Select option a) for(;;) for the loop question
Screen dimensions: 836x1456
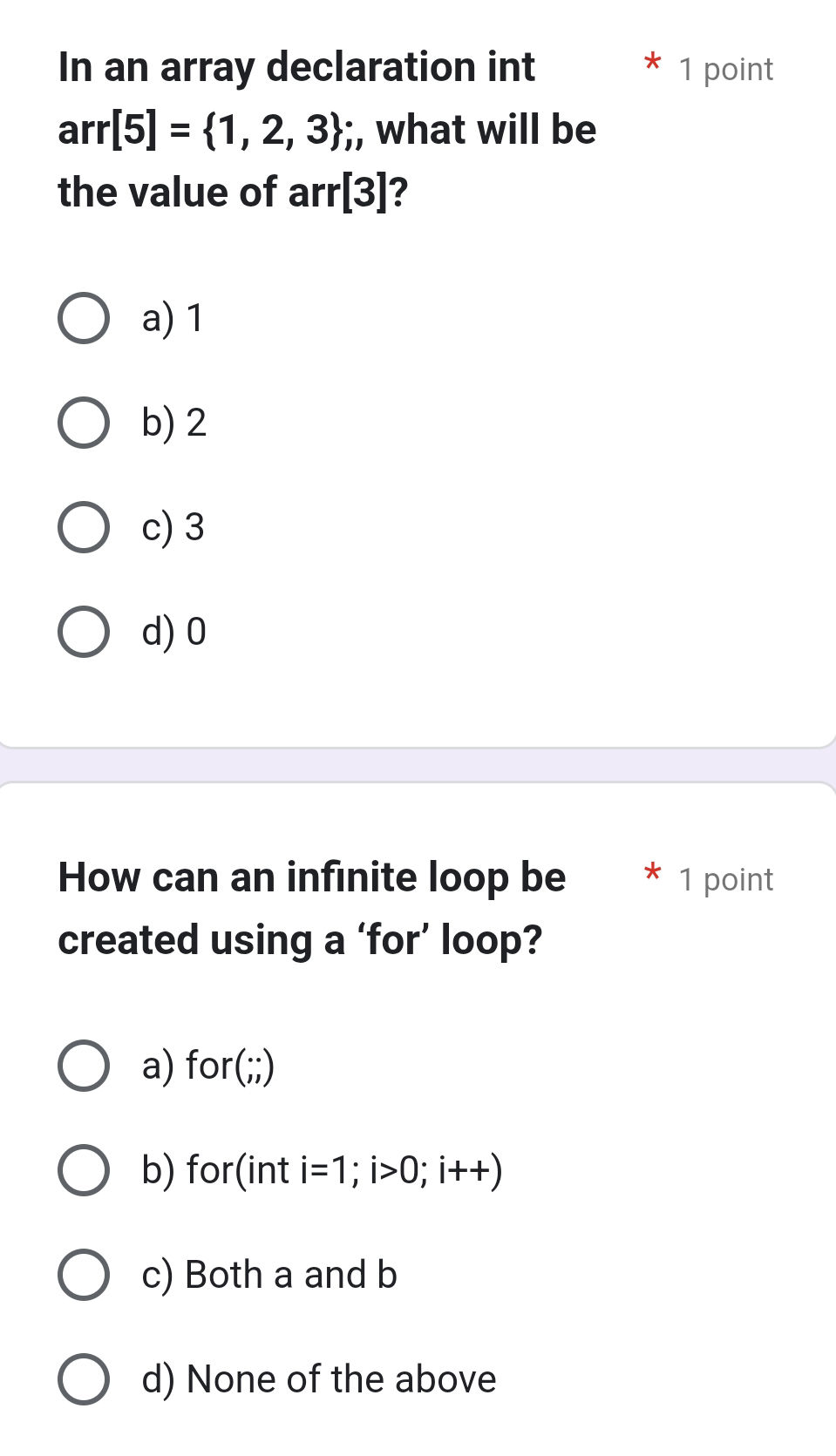click(x=83, y=1065)
